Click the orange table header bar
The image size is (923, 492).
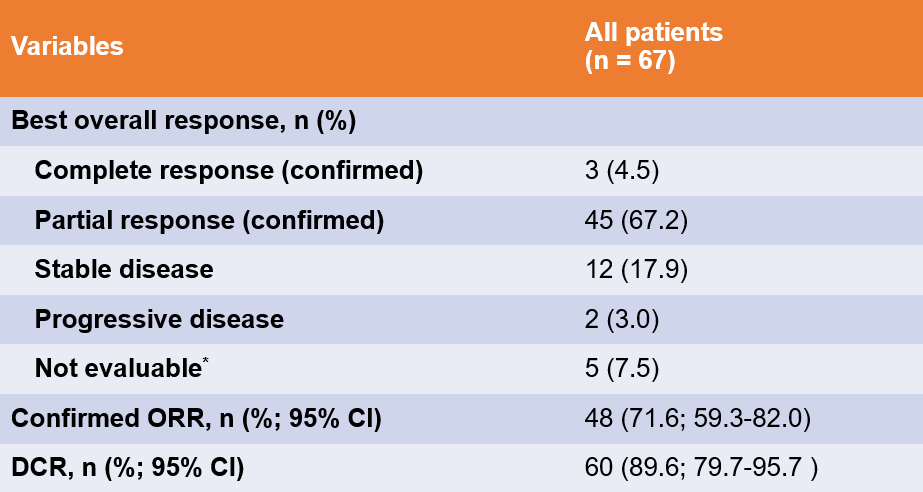(x=400, y=47)
